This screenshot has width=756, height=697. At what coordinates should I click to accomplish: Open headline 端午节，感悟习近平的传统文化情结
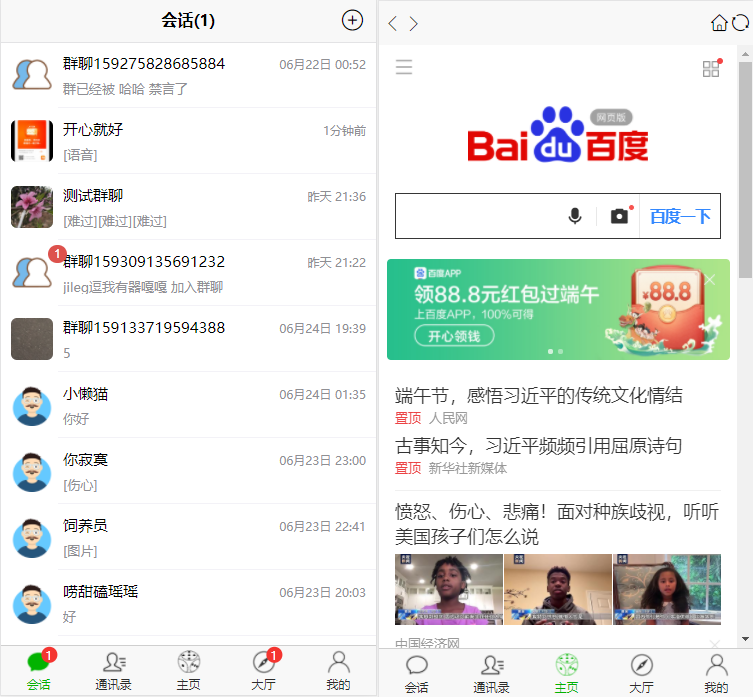pos(540,396)
